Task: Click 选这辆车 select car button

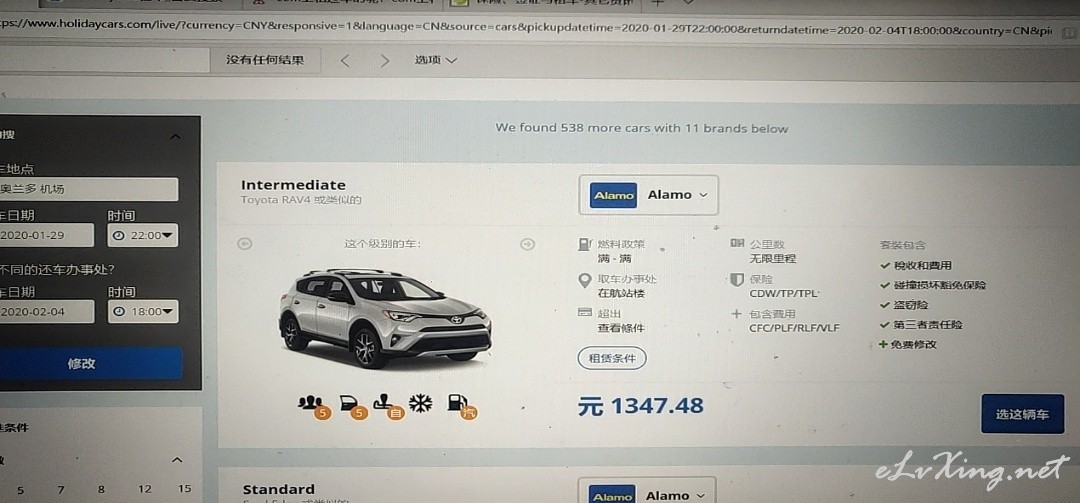Action: pyautogui.click(x=1022, y=414)
